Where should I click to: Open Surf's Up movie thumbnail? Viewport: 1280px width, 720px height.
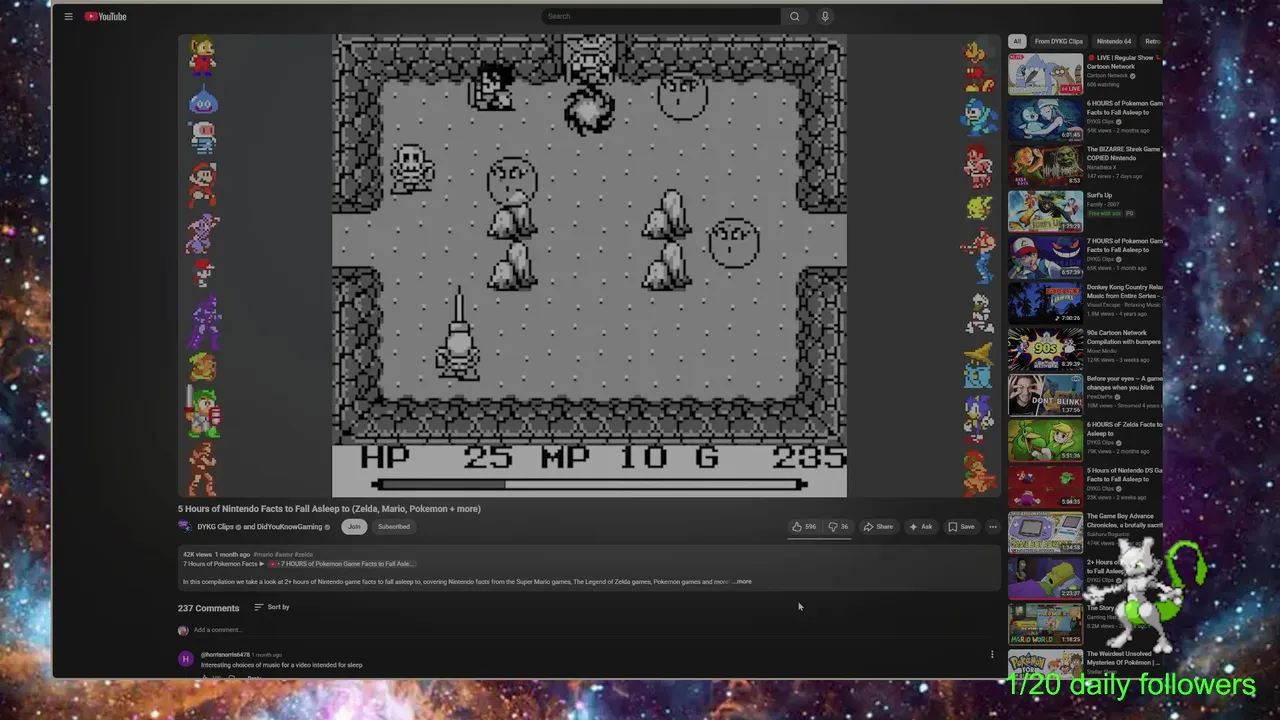tap(1045, 212)
